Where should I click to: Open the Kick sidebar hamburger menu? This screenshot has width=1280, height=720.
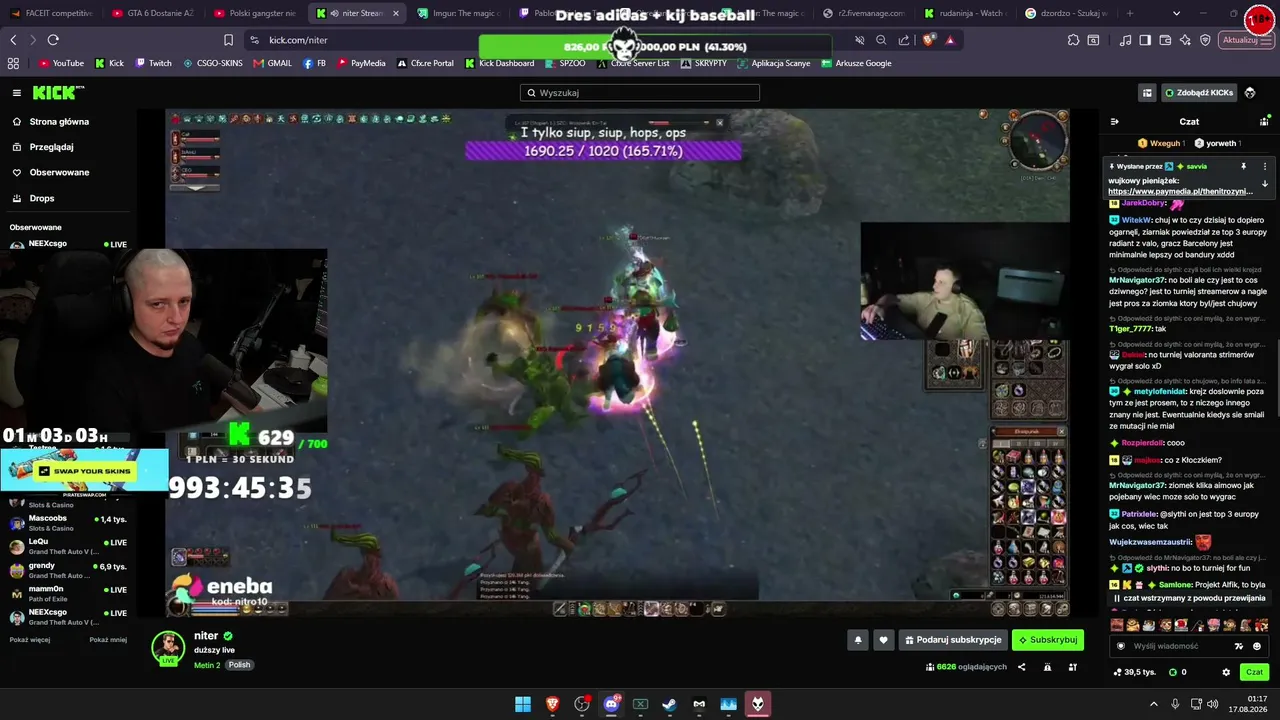17,93
